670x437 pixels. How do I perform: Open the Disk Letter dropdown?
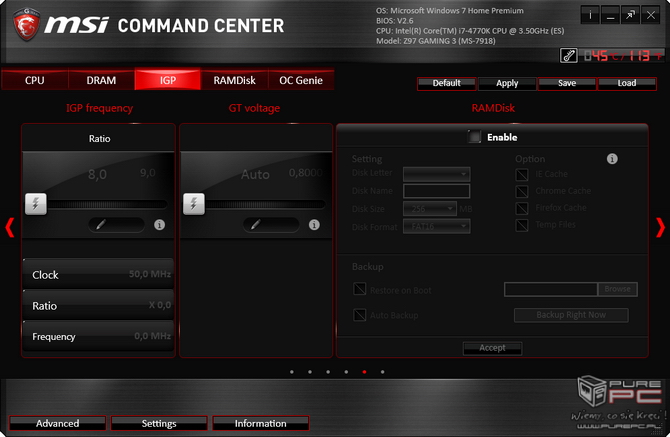tap(437, 174)
